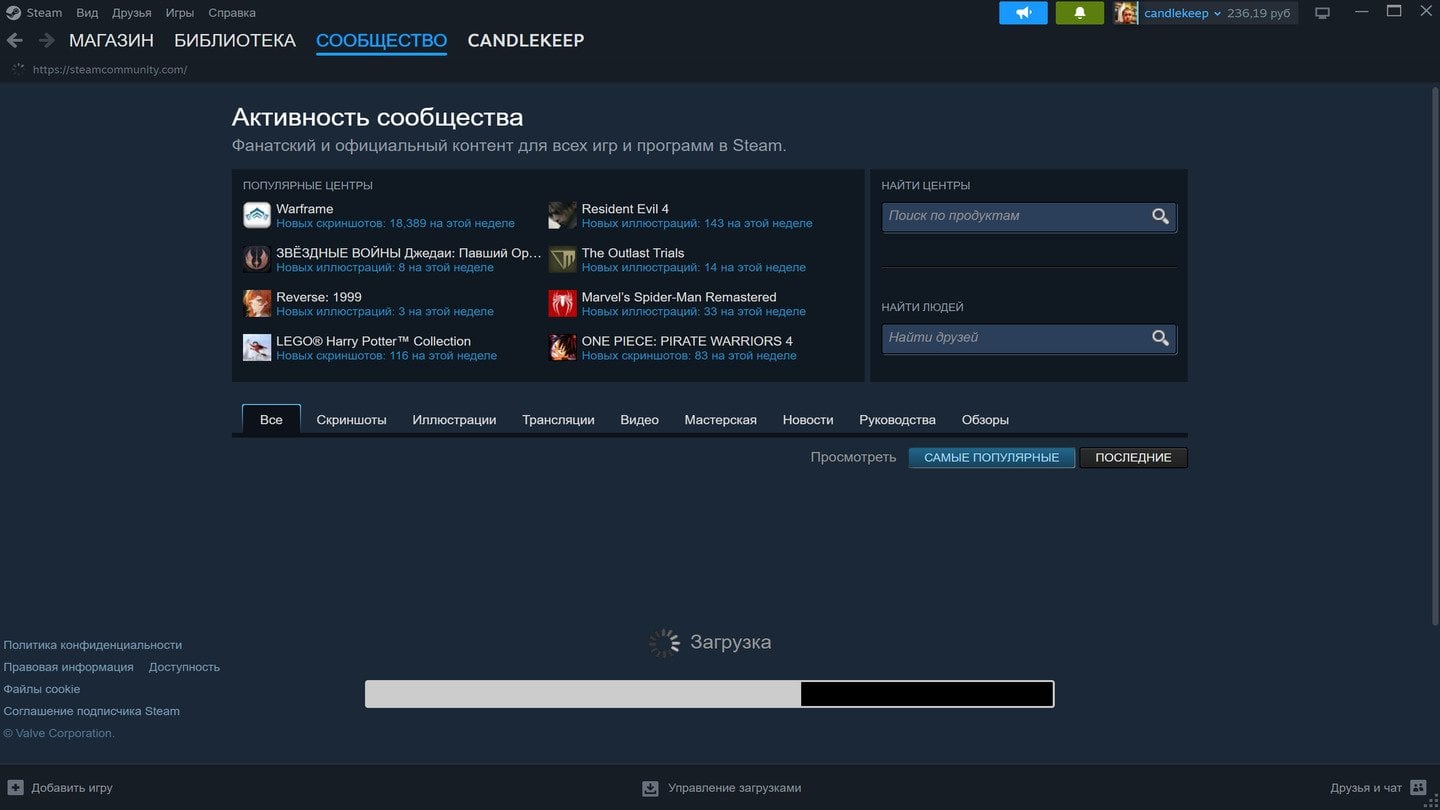Switch to the Мастерская tab
1440x810 pixels.
point(719,419)
